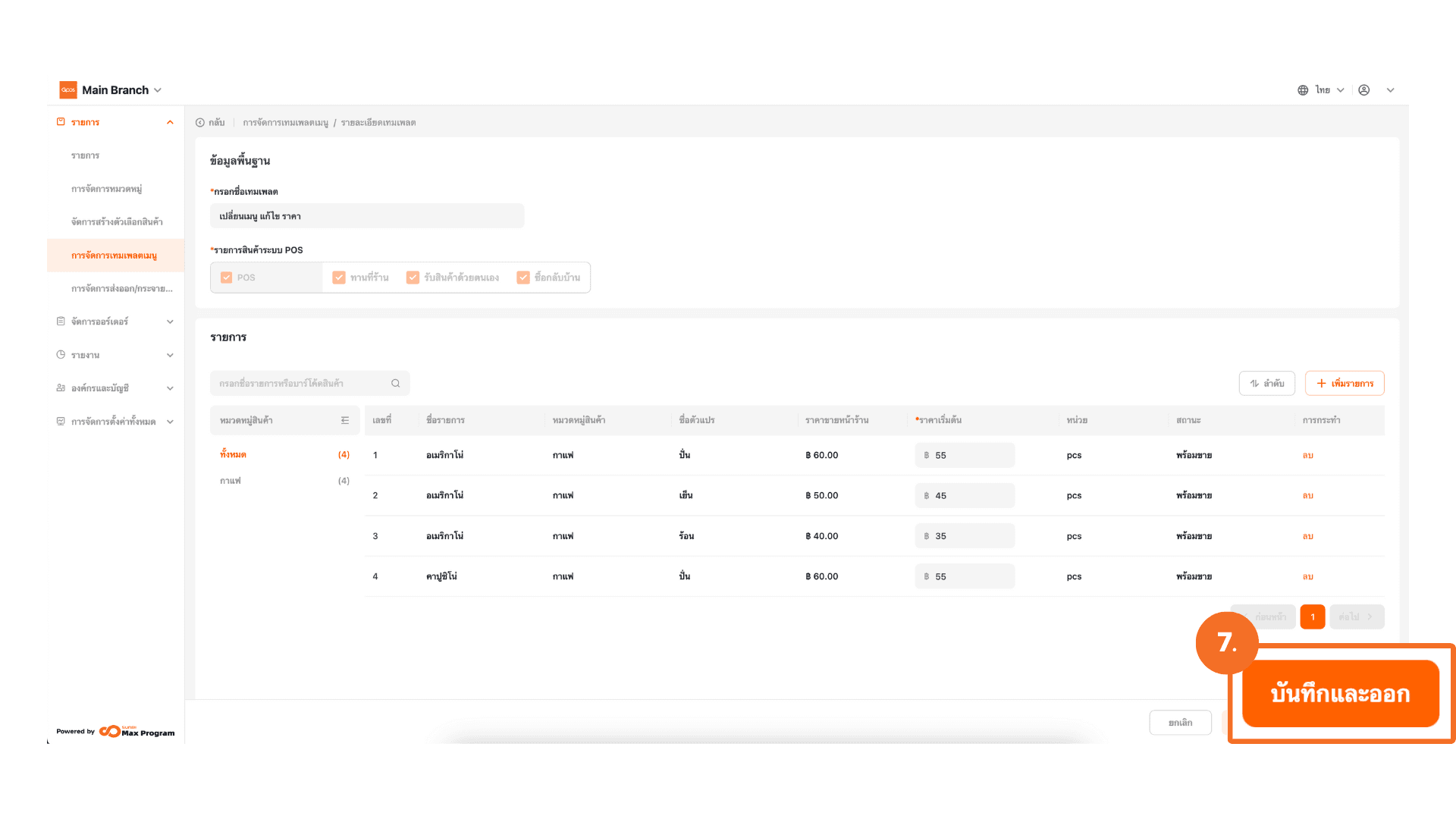Click the back arrow circle icon
Viewport: 1456px width, 819px height.
point(200,123)
